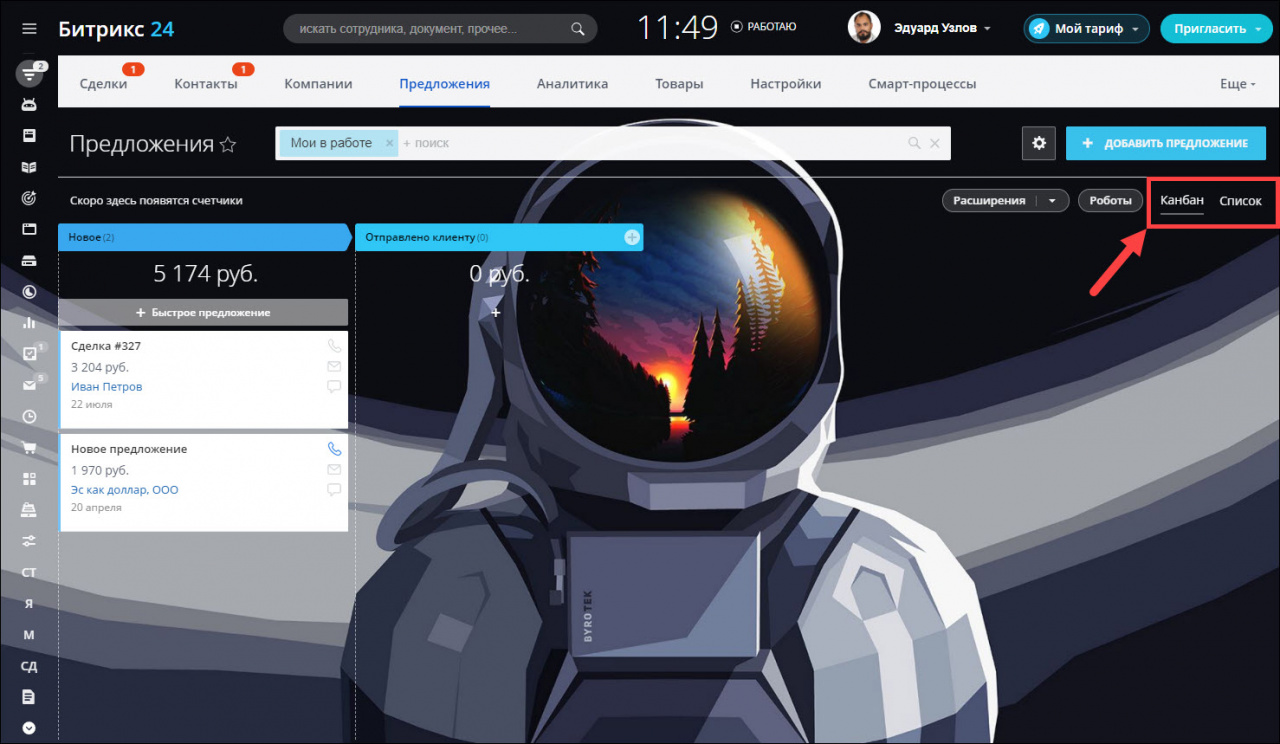Open the Пригласить dropdown arrow

pyautogui.click(x=1258, y=29)
